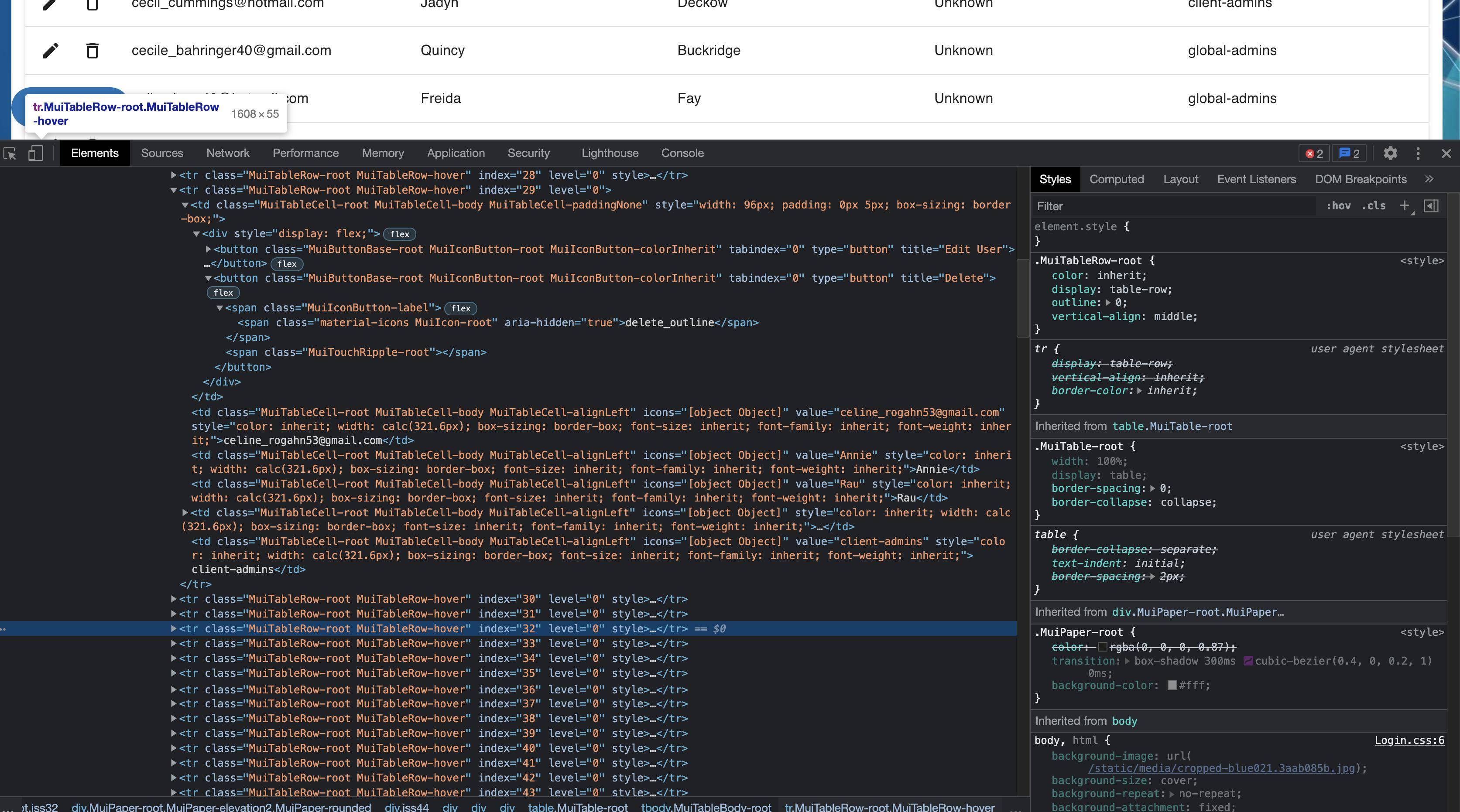
Task: Click the edit pencil icon for cecile_bahringer40@gmail.com
Action: click(x=51, y=51)
